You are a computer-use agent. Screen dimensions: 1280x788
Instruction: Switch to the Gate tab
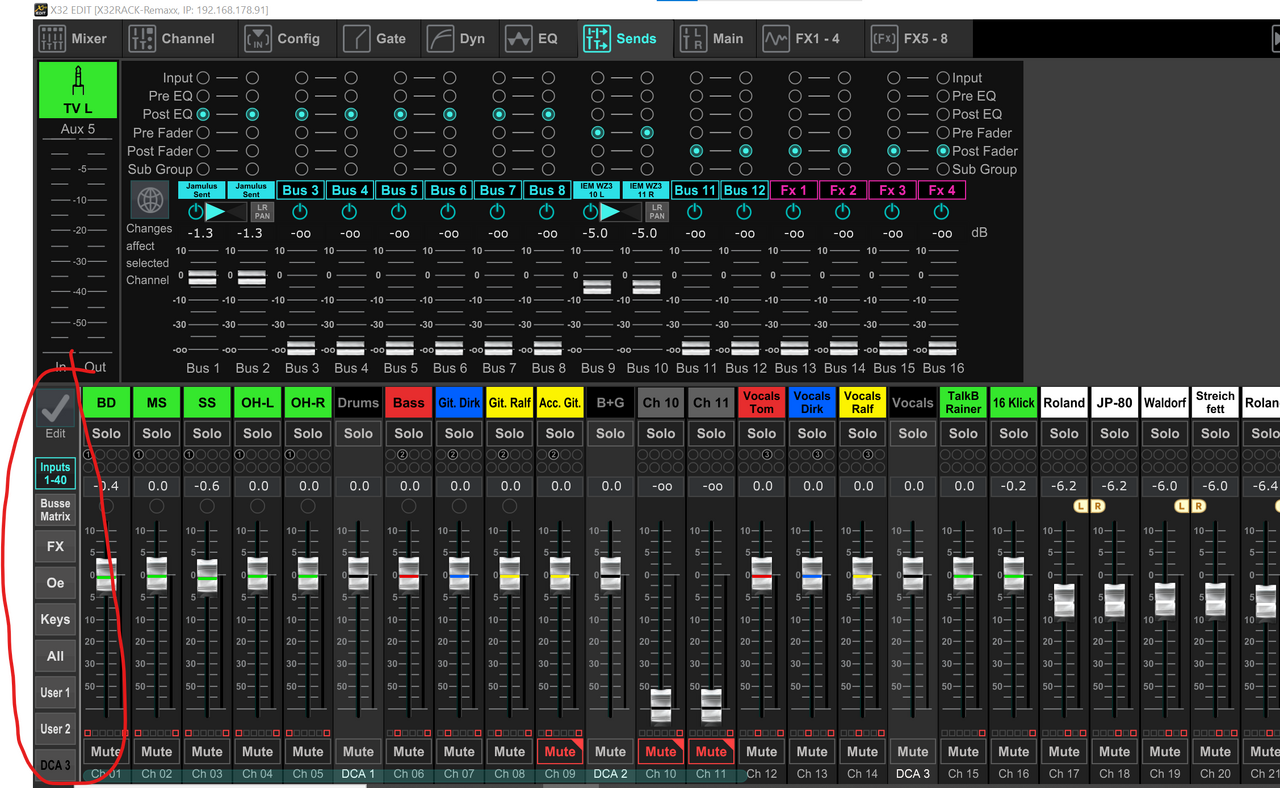click(x=376, y=39)
